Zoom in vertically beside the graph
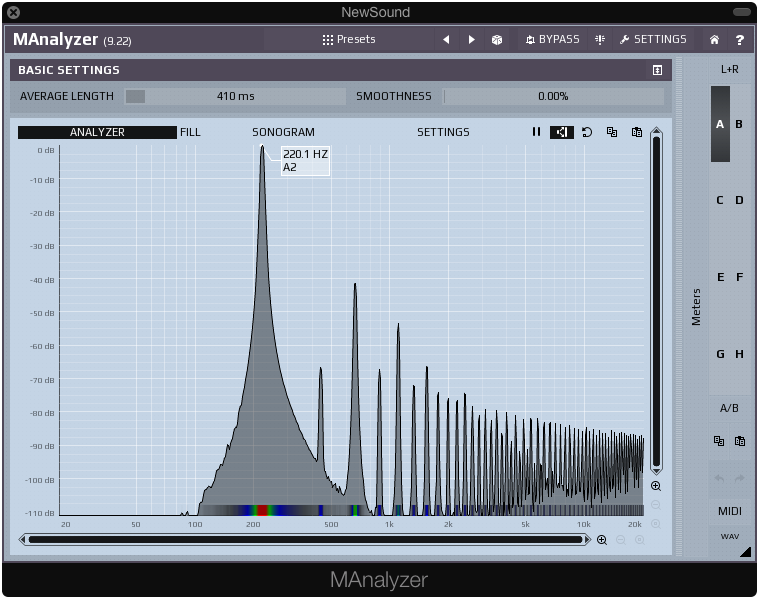Image resolution: width=759 pixels, height=599 pixels. [656, 486]
